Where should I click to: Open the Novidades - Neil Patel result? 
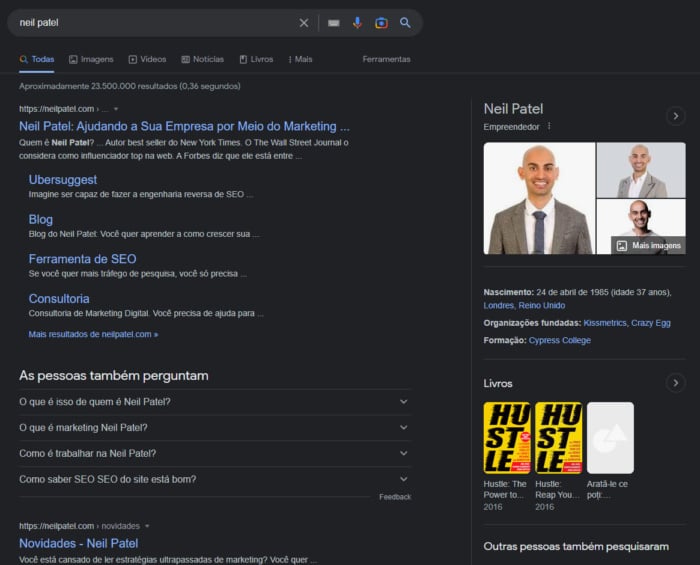[79, 544]
